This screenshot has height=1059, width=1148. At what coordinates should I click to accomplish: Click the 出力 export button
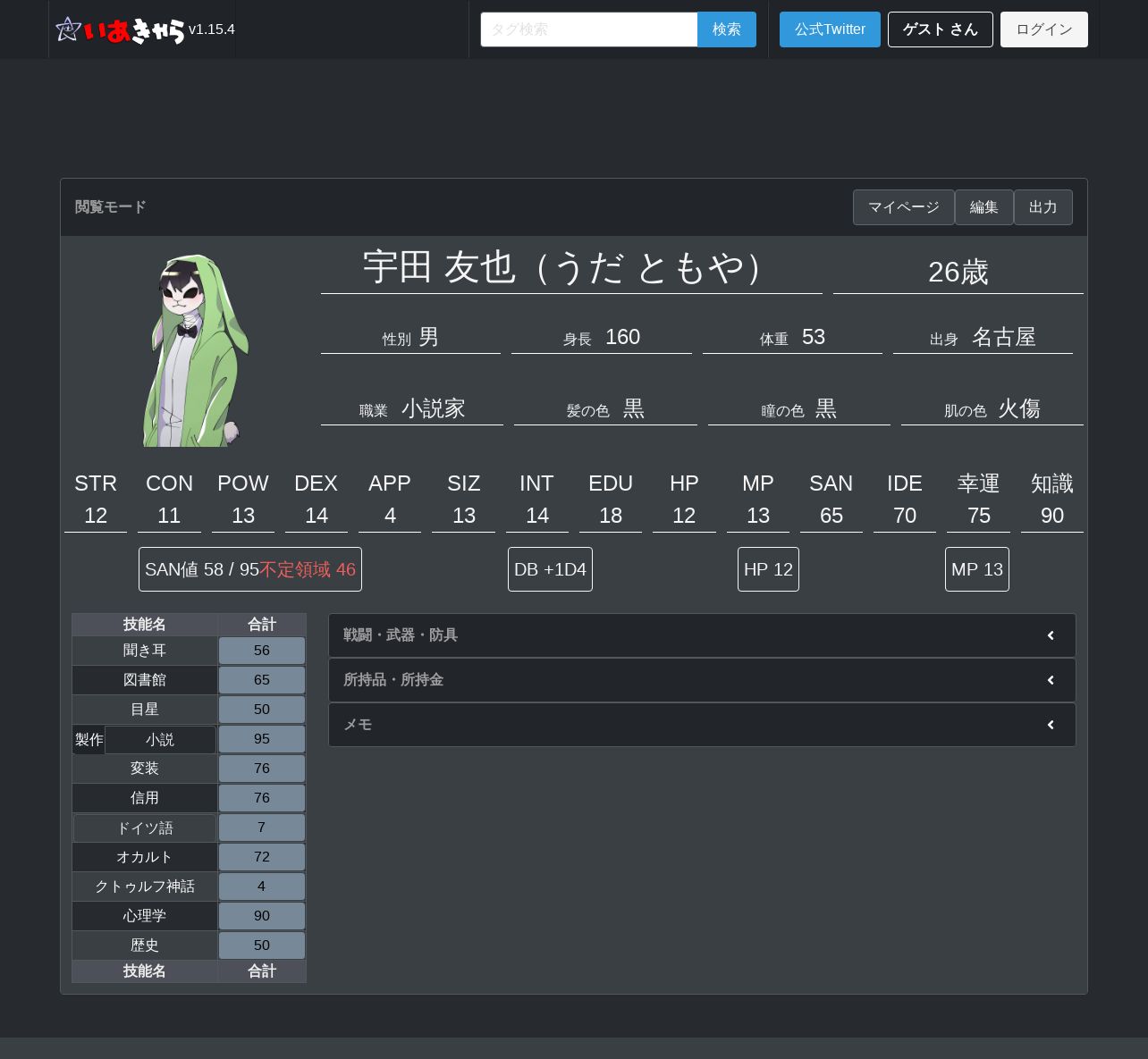[x=1043, y=207]
